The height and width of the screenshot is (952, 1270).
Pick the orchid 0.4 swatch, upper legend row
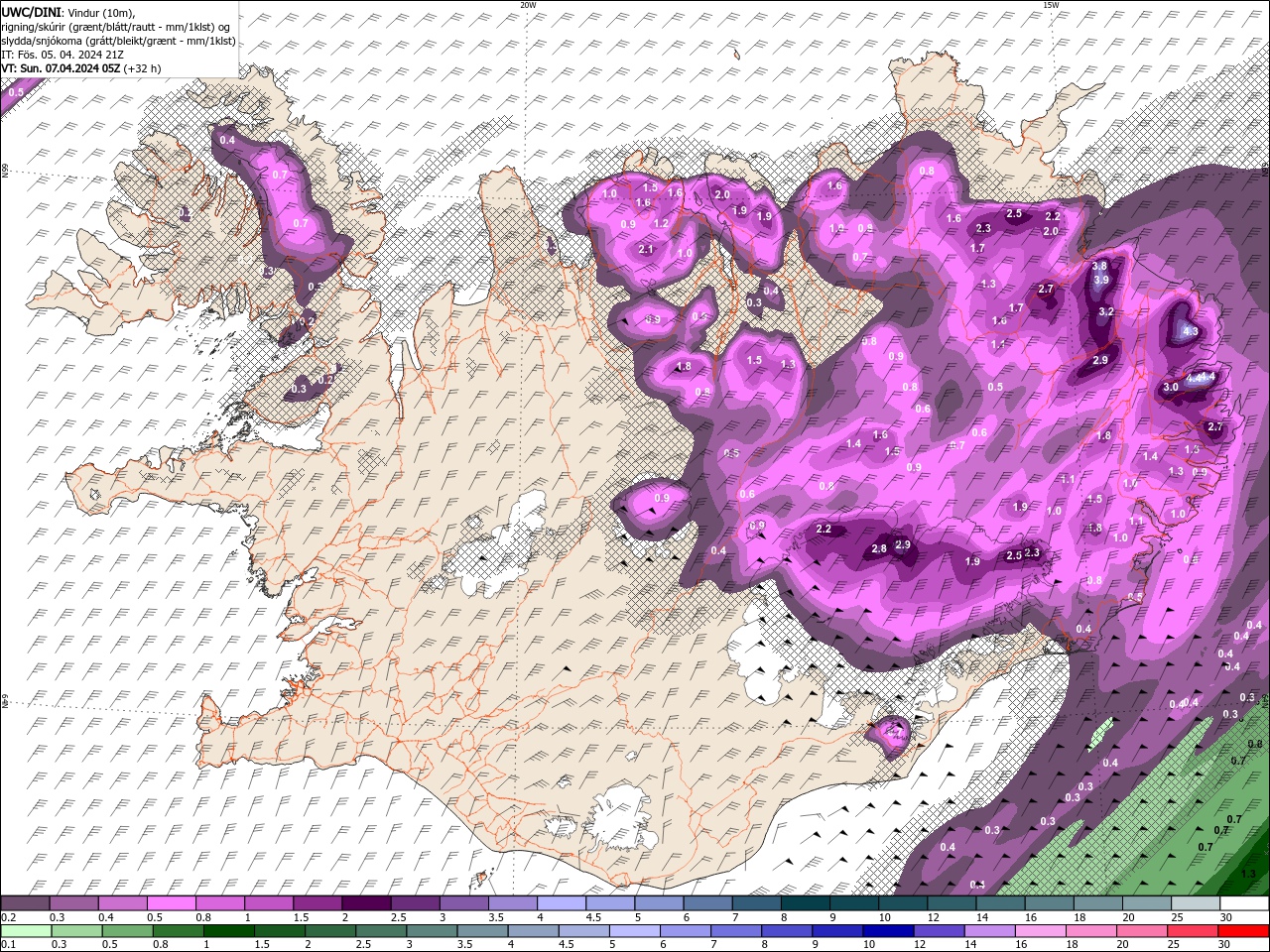[x=122, y=903]
